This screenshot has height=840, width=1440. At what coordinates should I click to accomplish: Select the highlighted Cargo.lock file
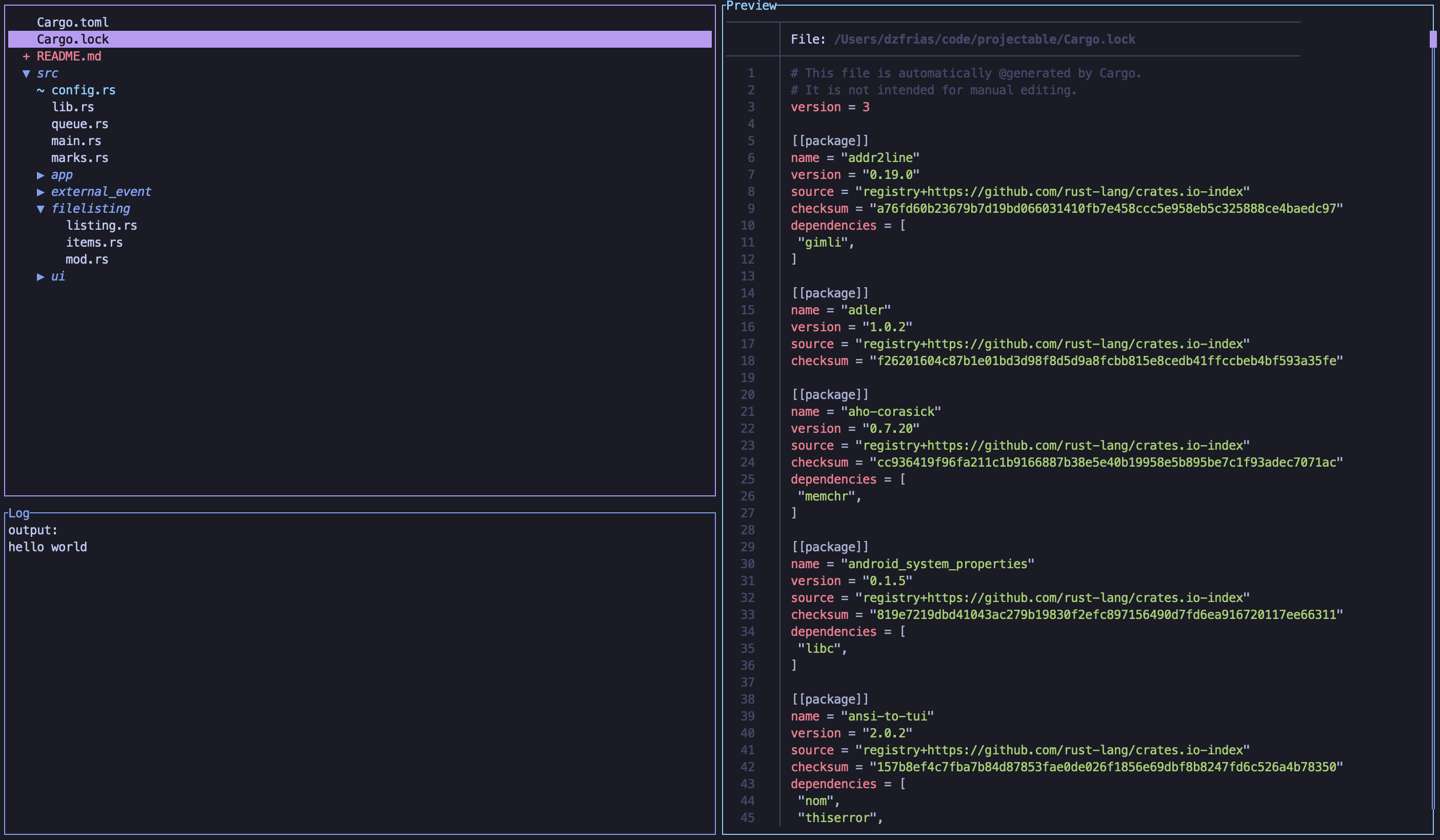point(73,39)
